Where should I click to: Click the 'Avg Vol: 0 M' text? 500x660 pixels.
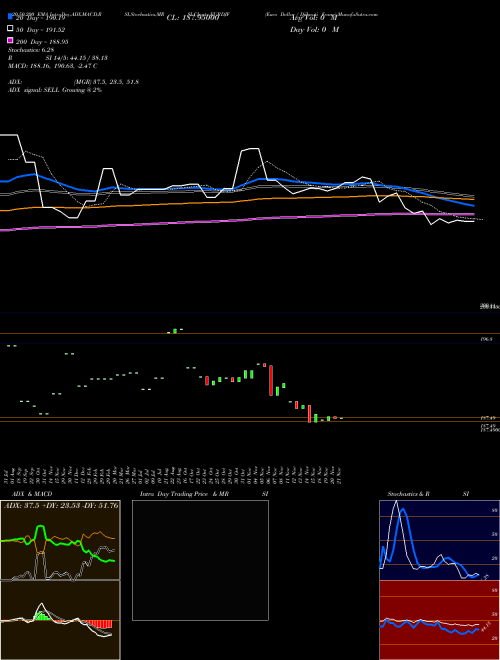click(313, 18)
